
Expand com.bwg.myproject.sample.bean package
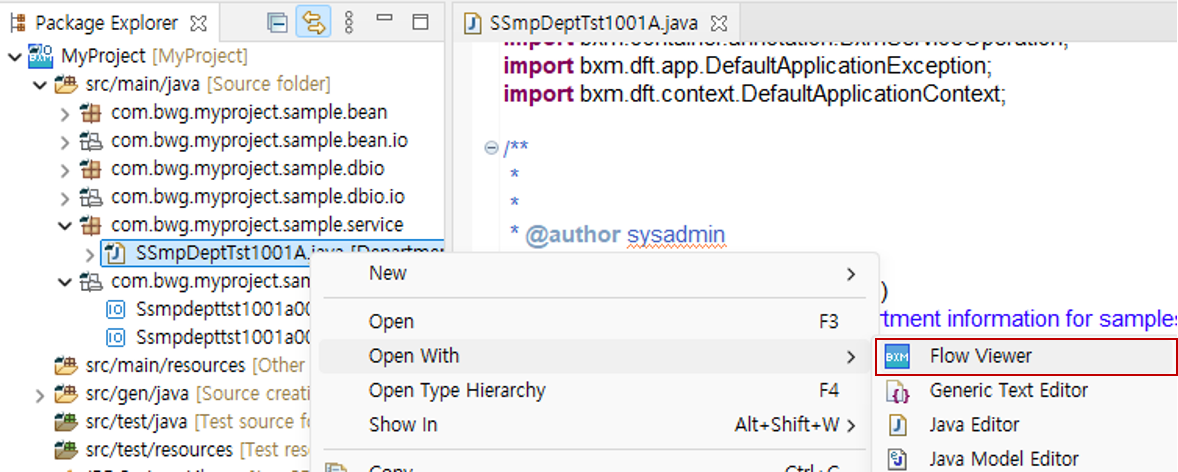pyautogui.click(x=65, y=114)
